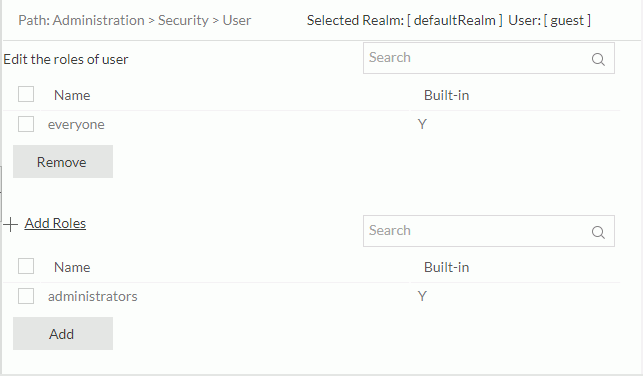643x376 pixels.
Task: Toggle select-all checkbox in user roles table
Action: 26,94
